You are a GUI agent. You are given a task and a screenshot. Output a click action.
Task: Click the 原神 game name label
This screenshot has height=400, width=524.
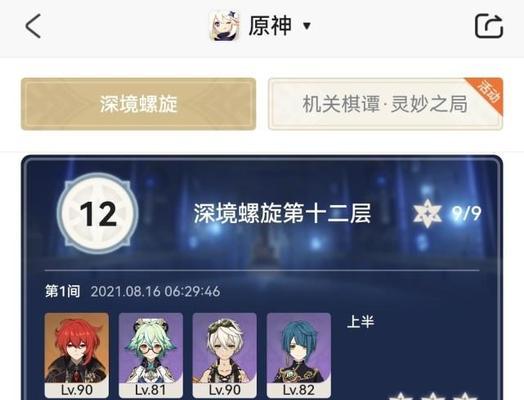(x=270, y=26)
